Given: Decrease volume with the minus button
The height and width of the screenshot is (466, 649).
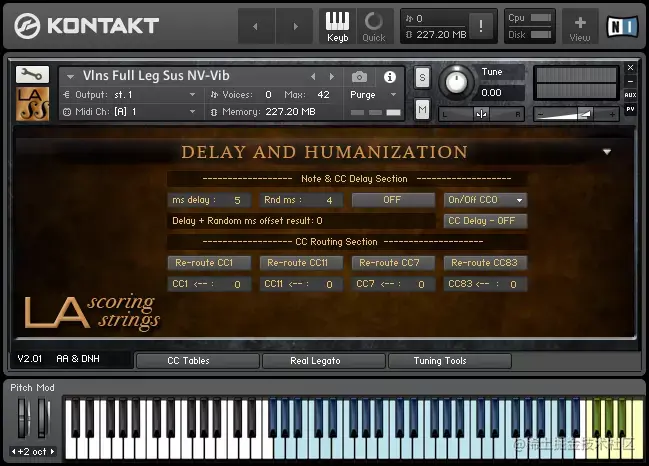Looking at the screenshot, I should 541,114.
